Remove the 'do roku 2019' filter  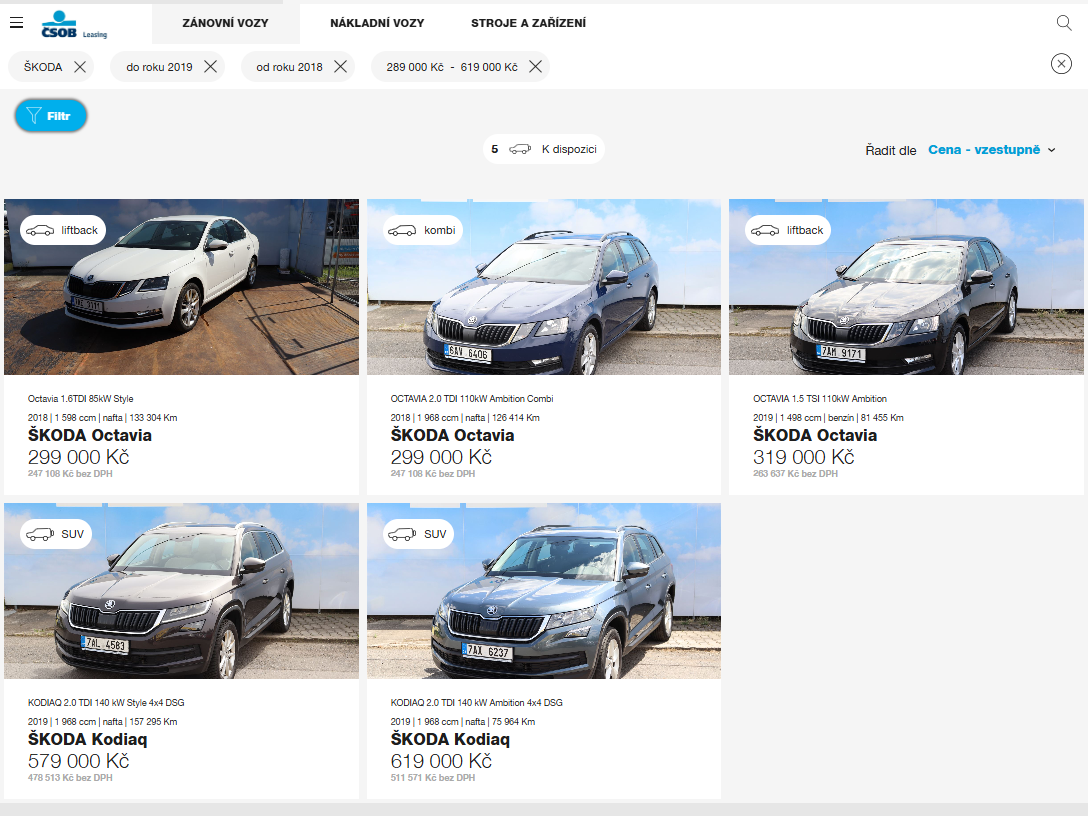(x=210, y=67)
